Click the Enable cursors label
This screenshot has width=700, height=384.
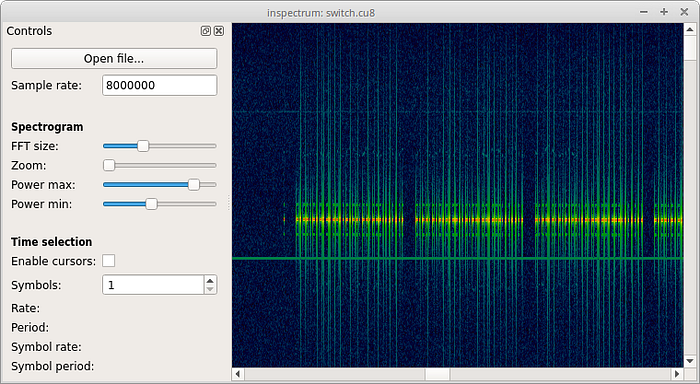click(54, 261)
